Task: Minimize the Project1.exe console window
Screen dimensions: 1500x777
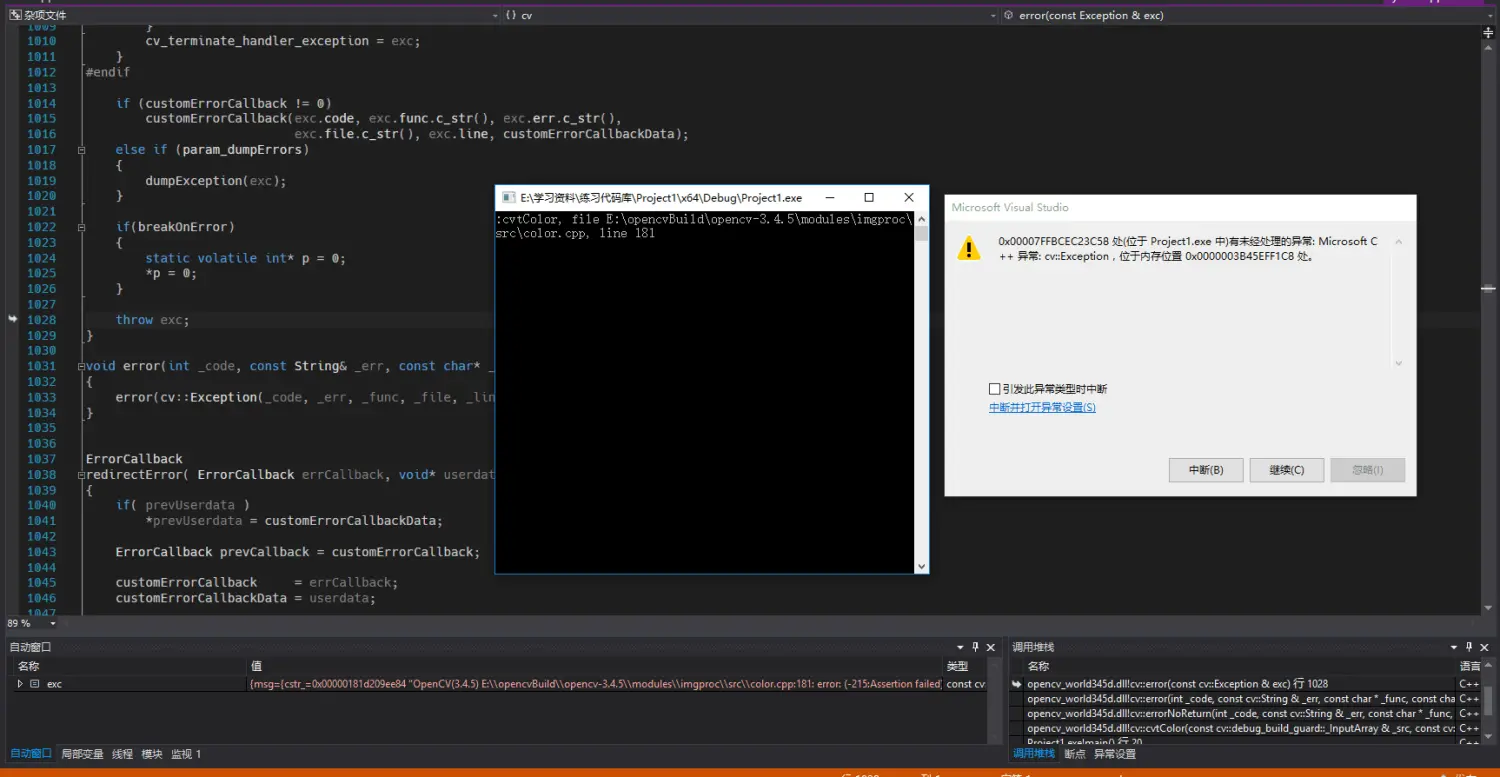Action: (x=828, y=198)
